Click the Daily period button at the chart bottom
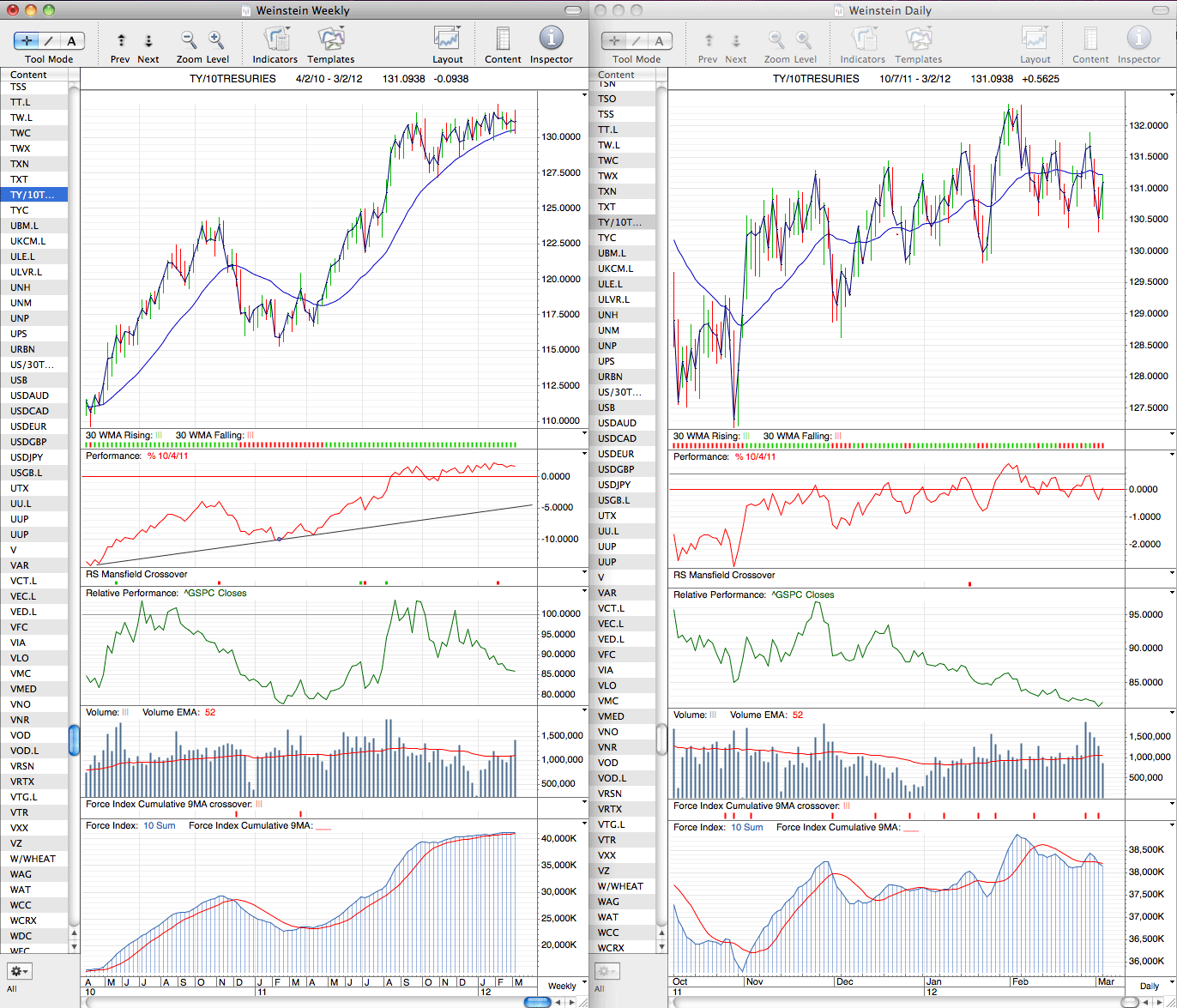This screenshot has height=1008, width=1177. 1149,986
